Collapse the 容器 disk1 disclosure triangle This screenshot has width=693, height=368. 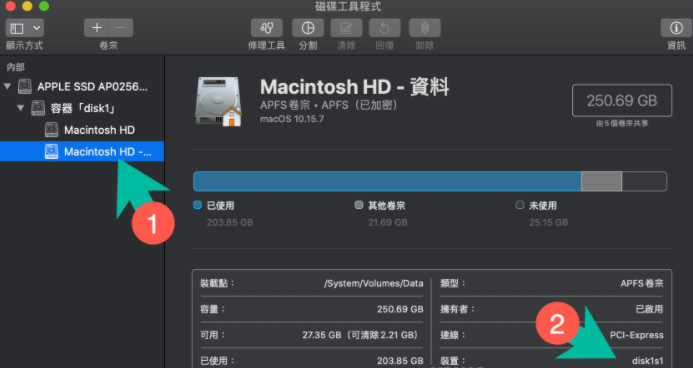coord(21,107)
